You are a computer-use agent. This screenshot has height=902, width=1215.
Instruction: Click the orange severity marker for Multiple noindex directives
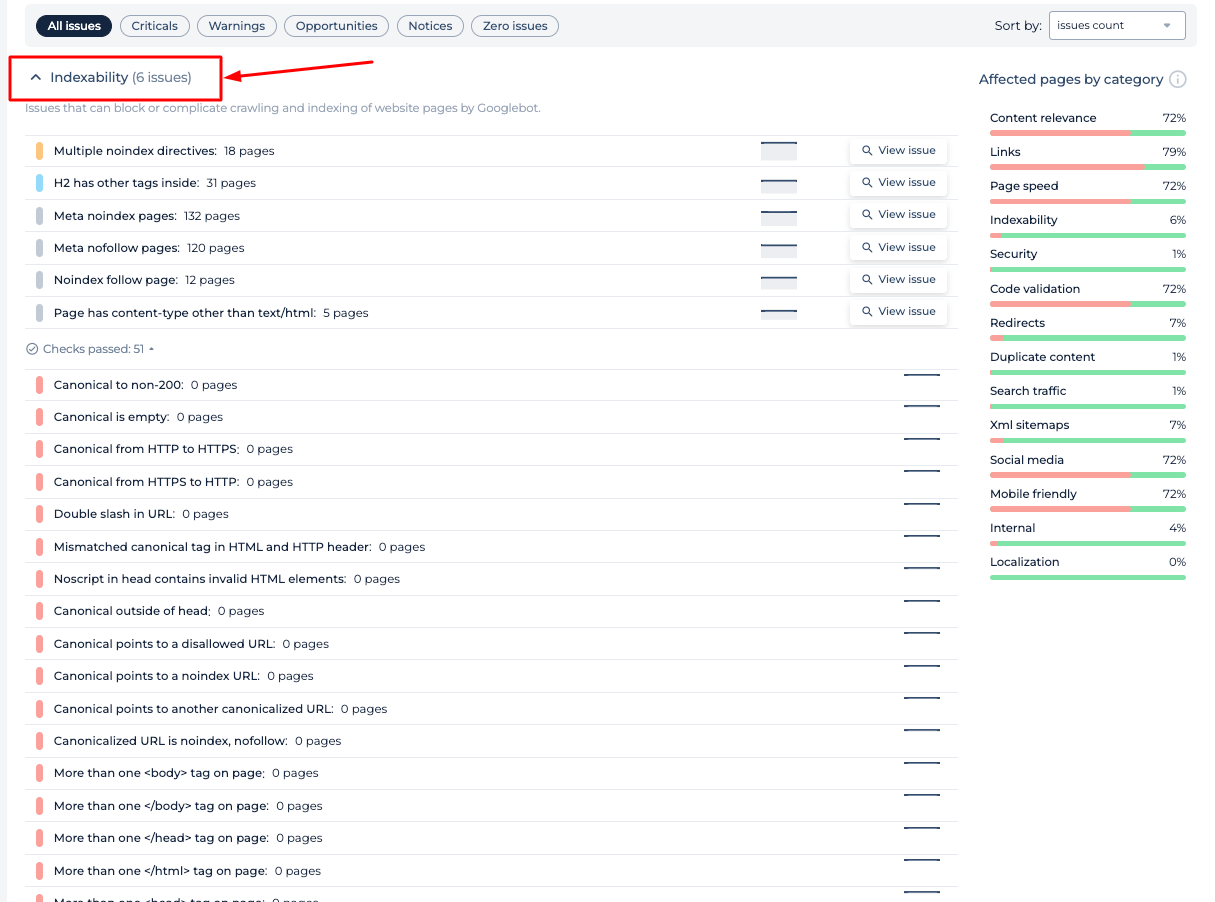39,151
